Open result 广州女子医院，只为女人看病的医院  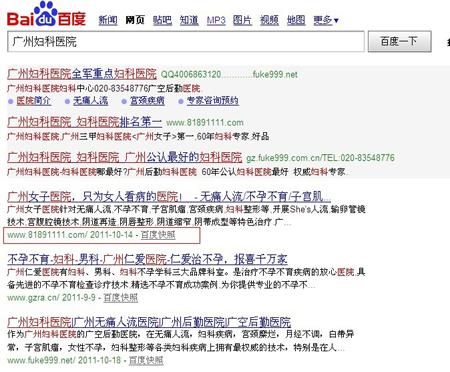pos(169,197)
